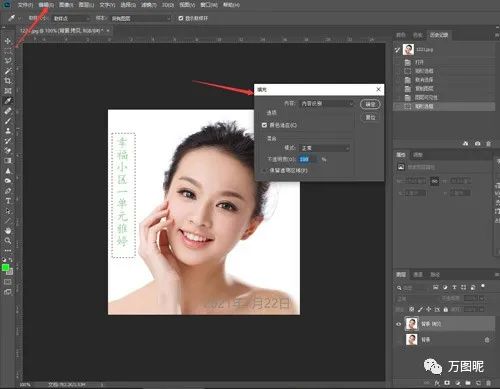The height and width of the screenshot is (389, 500).
Task: Select the Move tool in toolbar
Action: coord(8,41)
